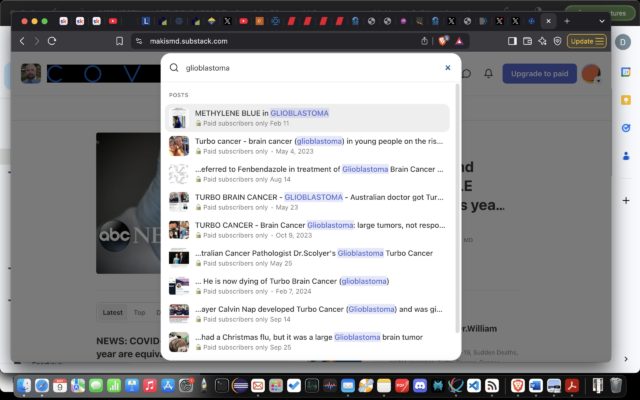This screenshot has height=400, width=640.
Task: Reload the makismd.substack.com page
Action: click(52, 41)
